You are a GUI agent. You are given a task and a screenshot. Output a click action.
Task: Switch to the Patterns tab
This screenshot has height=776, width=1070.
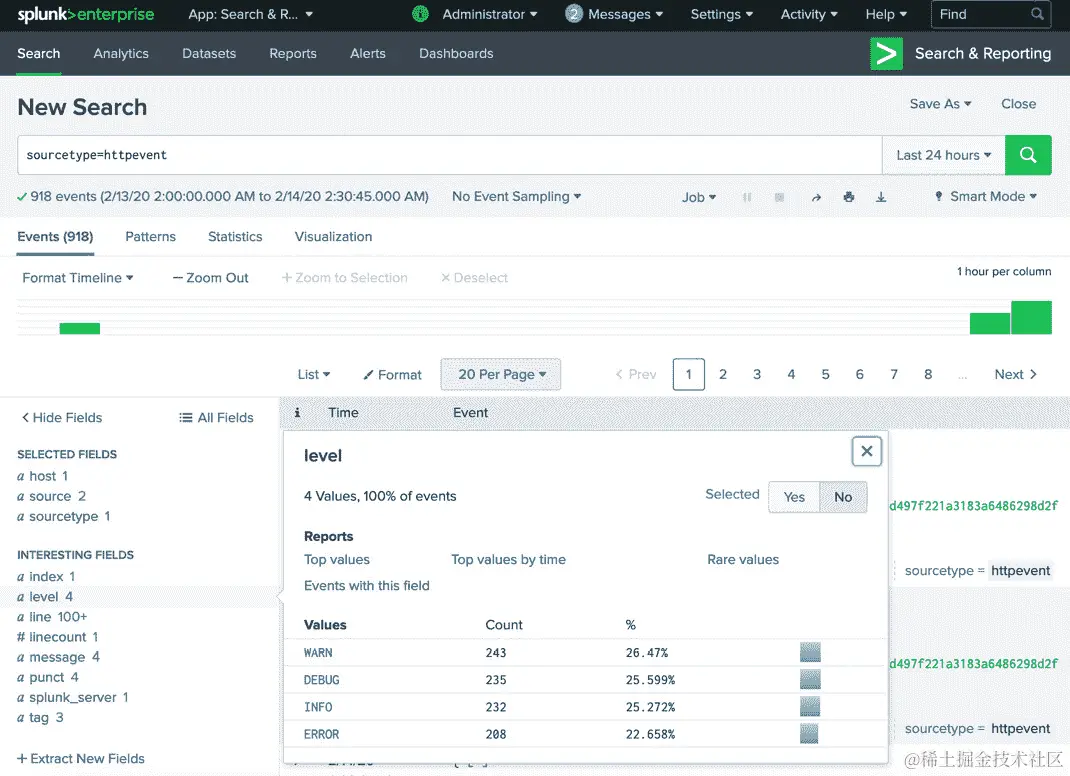[150, 237]
